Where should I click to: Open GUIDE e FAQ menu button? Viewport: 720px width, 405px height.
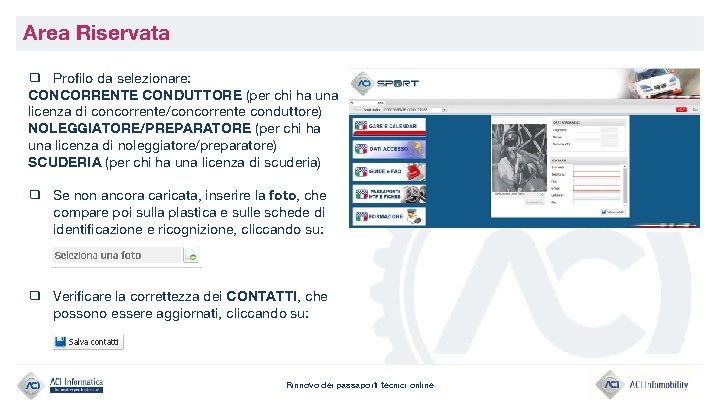click(389, 171)
